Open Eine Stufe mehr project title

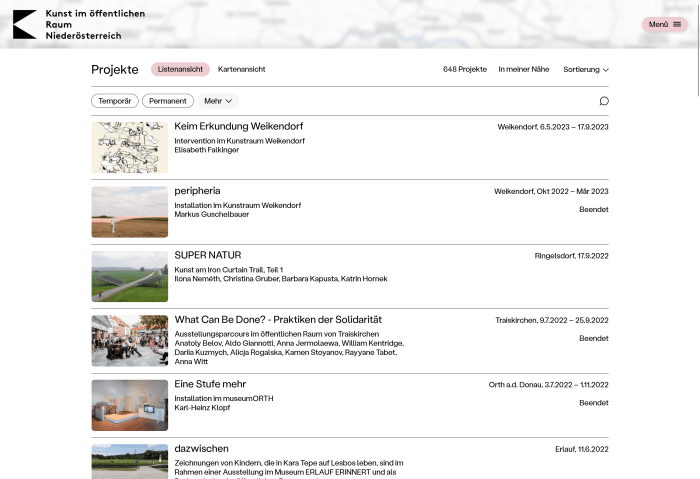[x=210, y=384]
